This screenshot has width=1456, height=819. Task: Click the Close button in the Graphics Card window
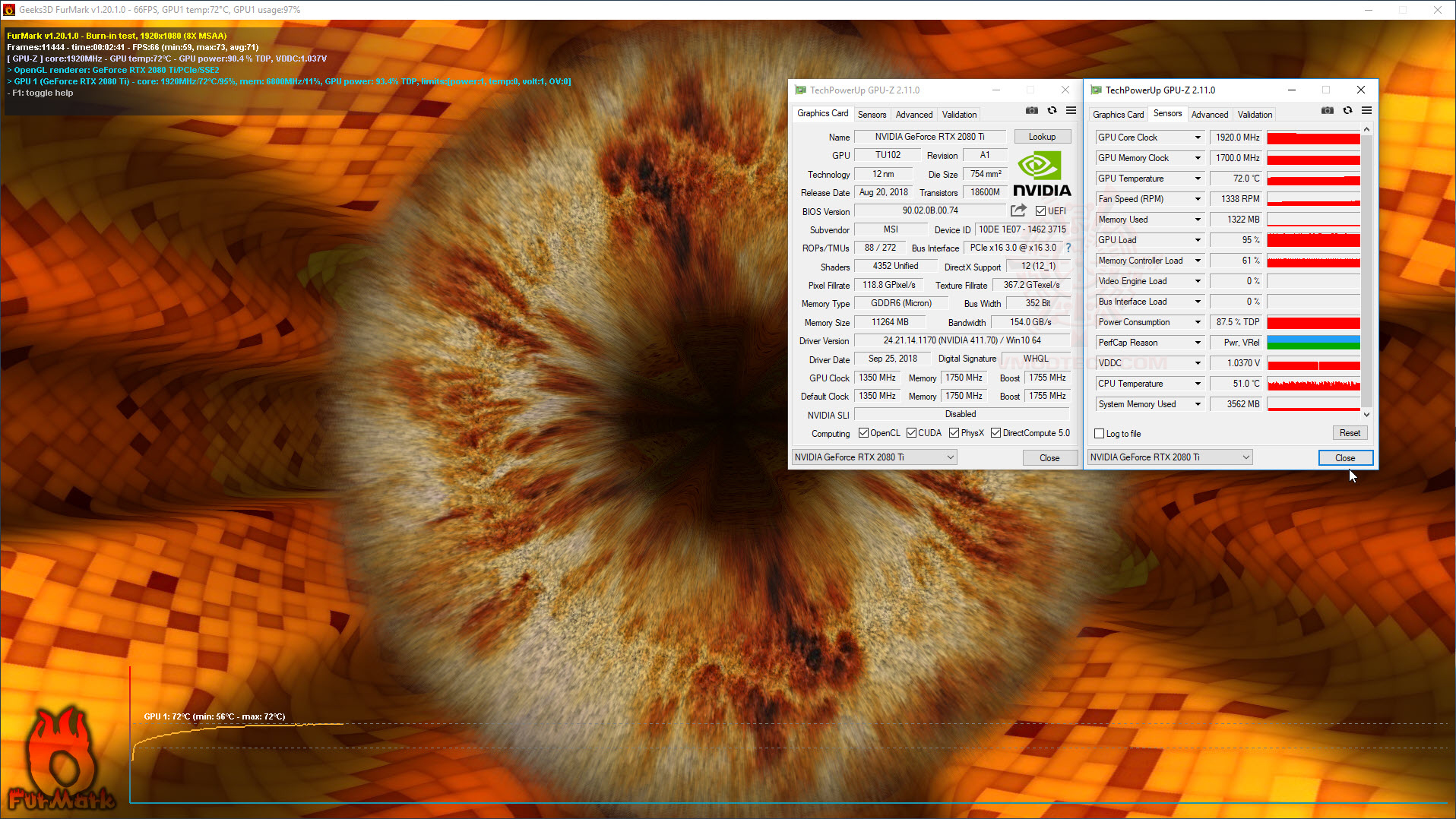[1049, 458]
